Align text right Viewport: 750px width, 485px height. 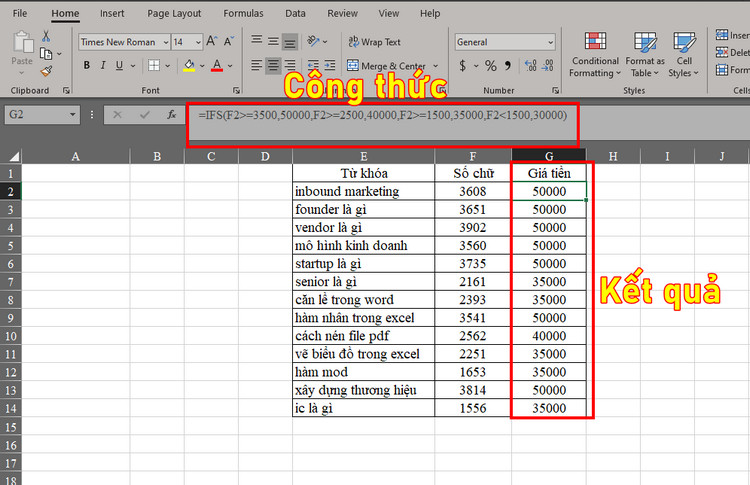click(x=290, y=65)
